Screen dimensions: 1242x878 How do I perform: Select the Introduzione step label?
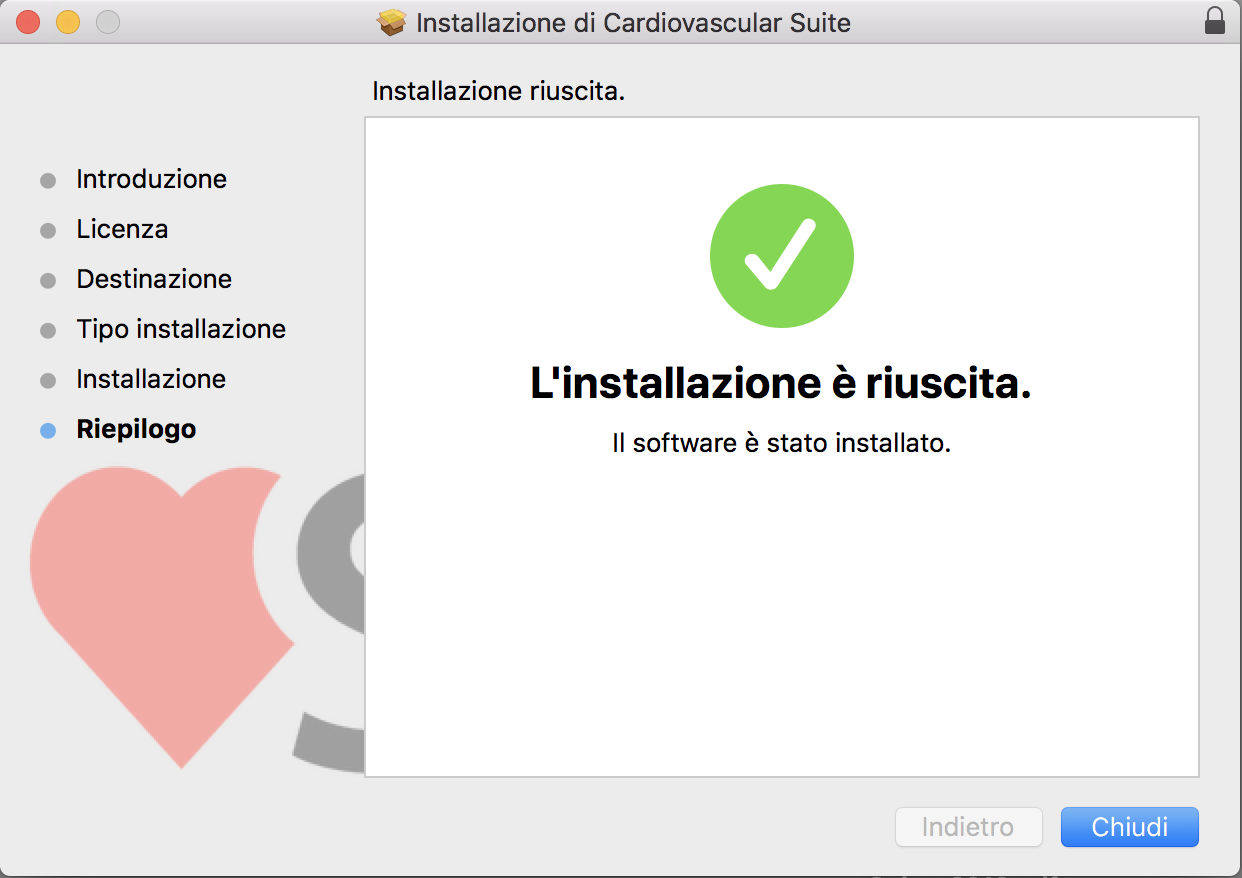pyautogui.click(x=151, y=179)
